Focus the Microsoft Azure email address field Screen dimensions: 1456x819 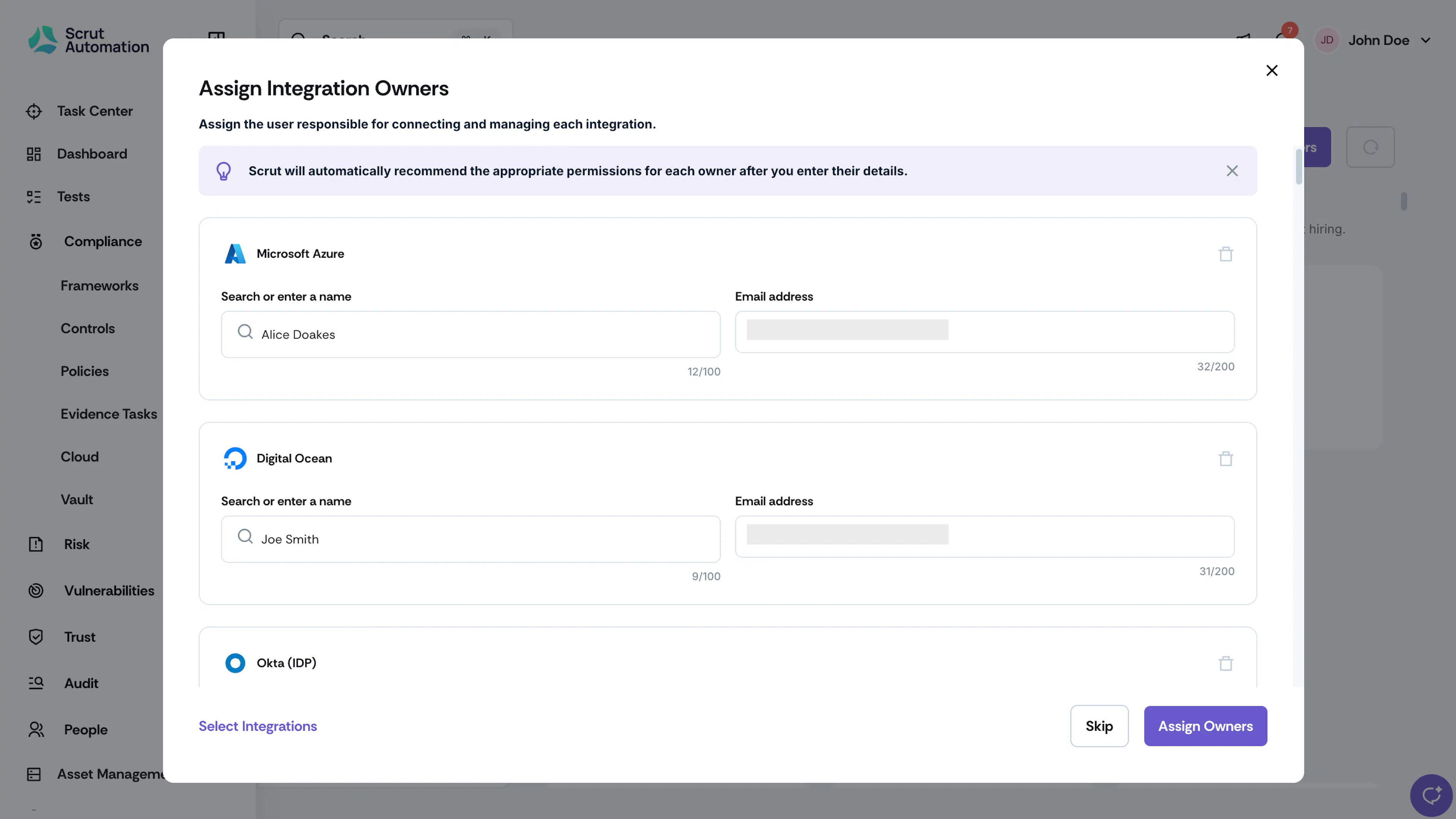[x=985, y=332]
